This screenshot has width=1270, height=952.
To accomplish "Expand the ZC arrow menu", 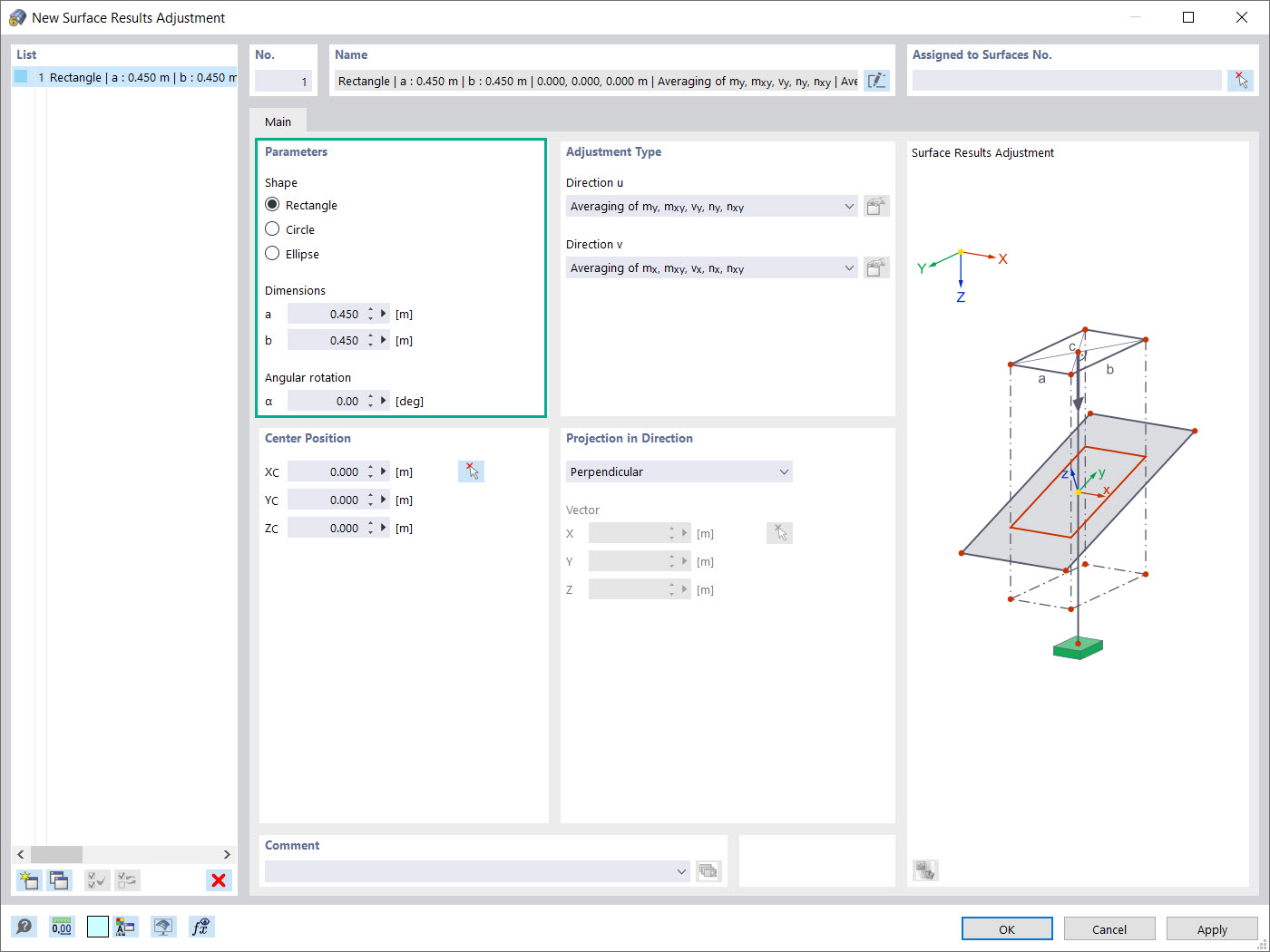I will coord(384,528).
